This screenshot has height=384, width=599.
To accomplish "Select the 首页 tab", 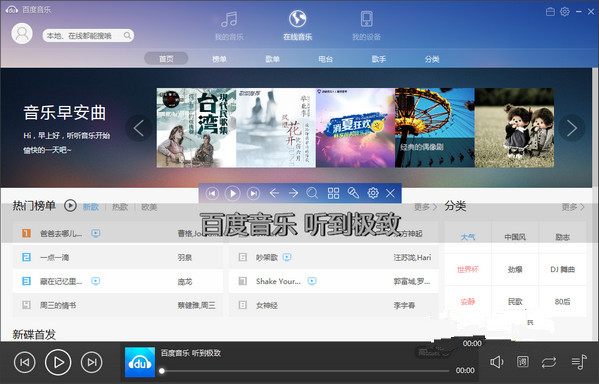I will pyautogui.click(x=166, y=59).
